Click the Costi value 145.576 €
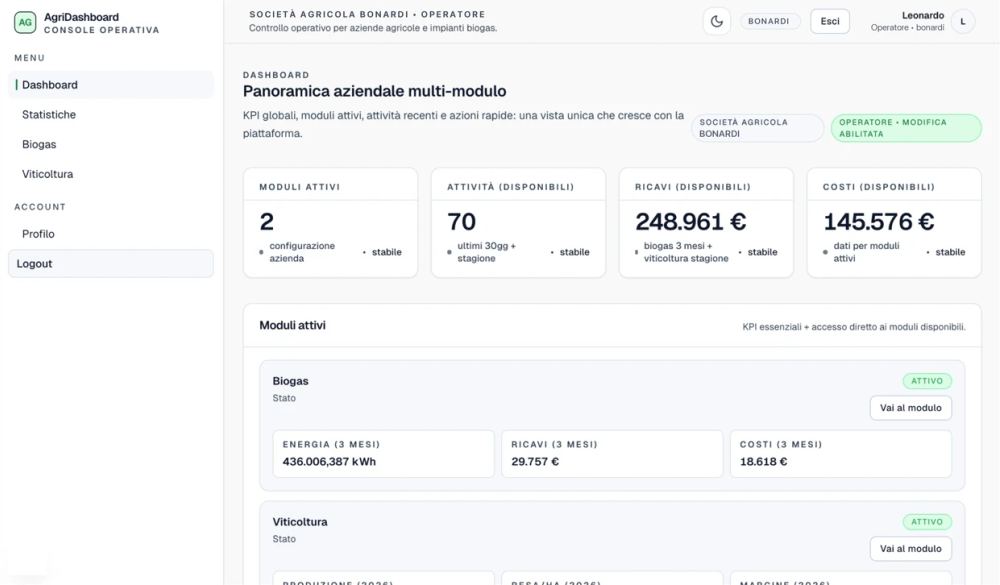Screen dimensions: 1000x585 (879, 221)
